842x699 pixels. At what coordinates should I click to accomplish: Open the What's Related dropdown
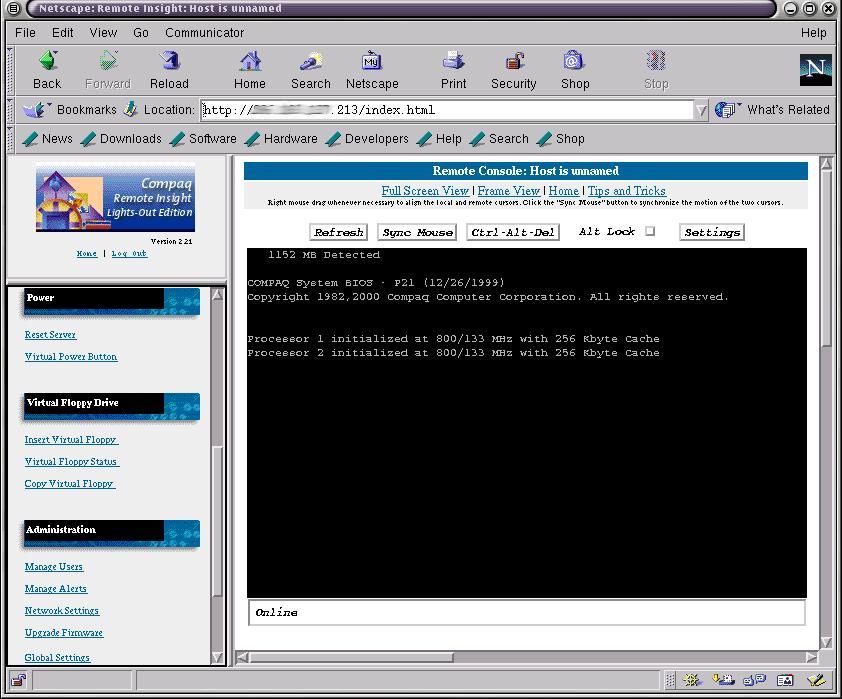coord(773,110)
